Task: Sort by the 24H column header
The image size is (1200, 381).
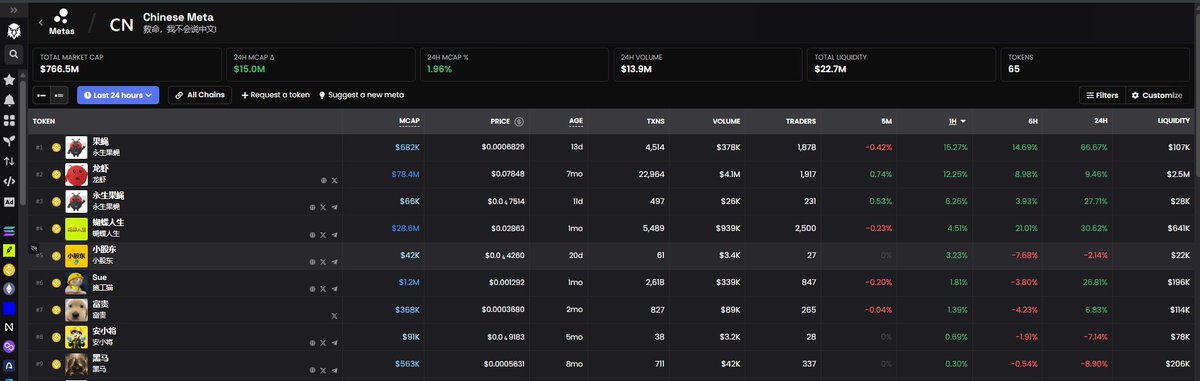Action: [x=1101, y=121]
